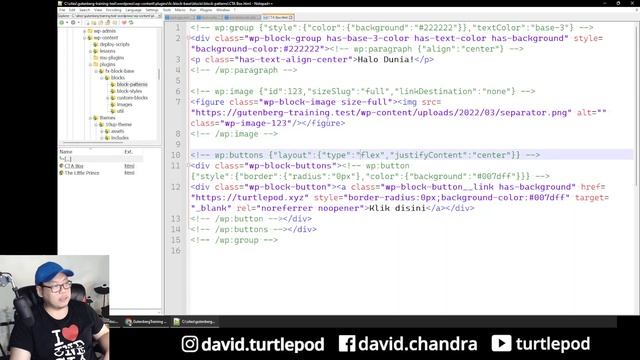
Task: Click the 'Klik disini' text in line 12
Action: click(397, 208)
